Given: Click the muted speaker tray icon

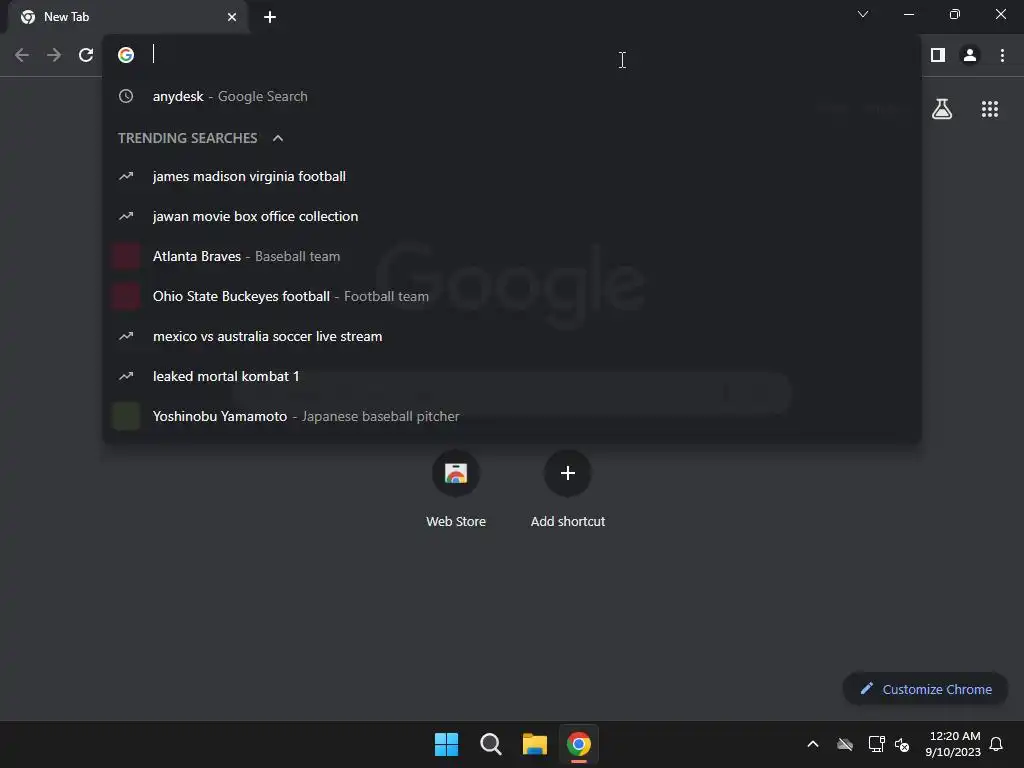Looking at the screenshot, I should tap(903, 744).
